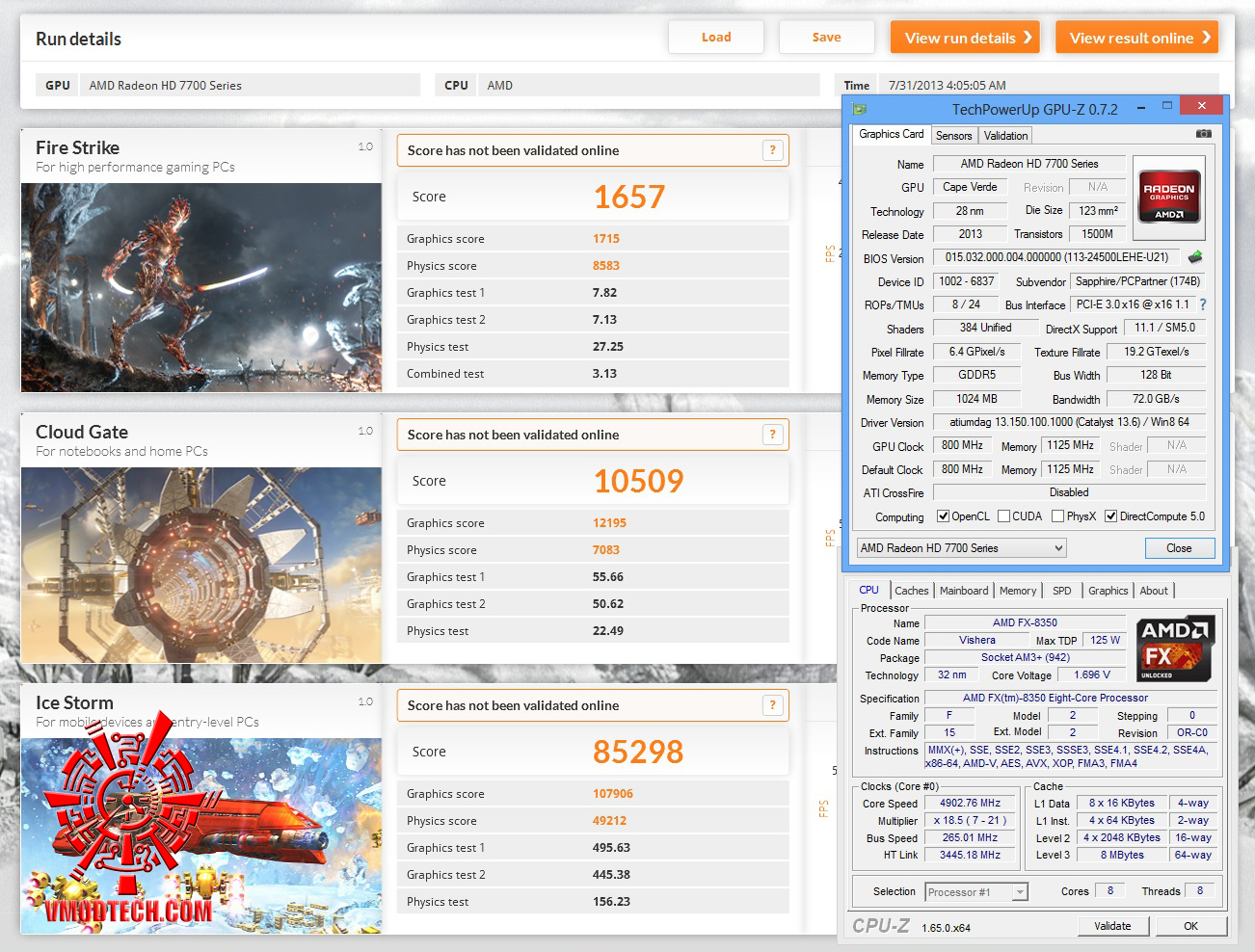Click the View result online button
The height and width of the screenshot is (952, 1255).
pos(1137,38)
